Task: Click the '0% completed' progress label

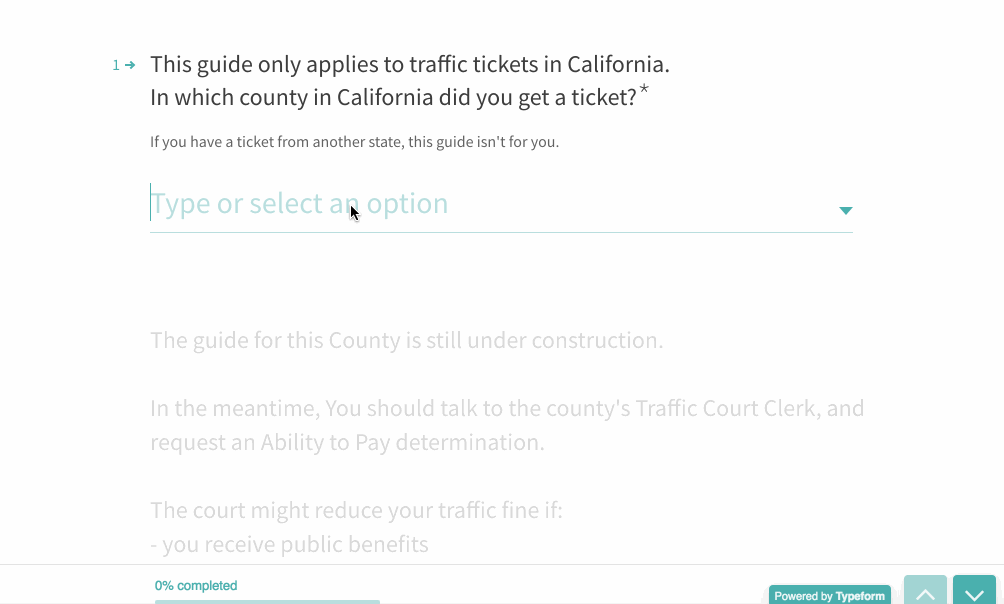Action: [x=196, y=586]
